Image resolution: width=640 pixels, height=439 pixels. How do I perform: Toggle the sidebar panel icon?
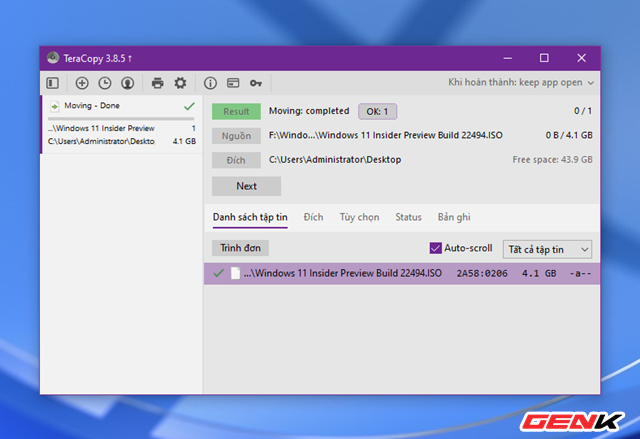(x=52, y=83)
